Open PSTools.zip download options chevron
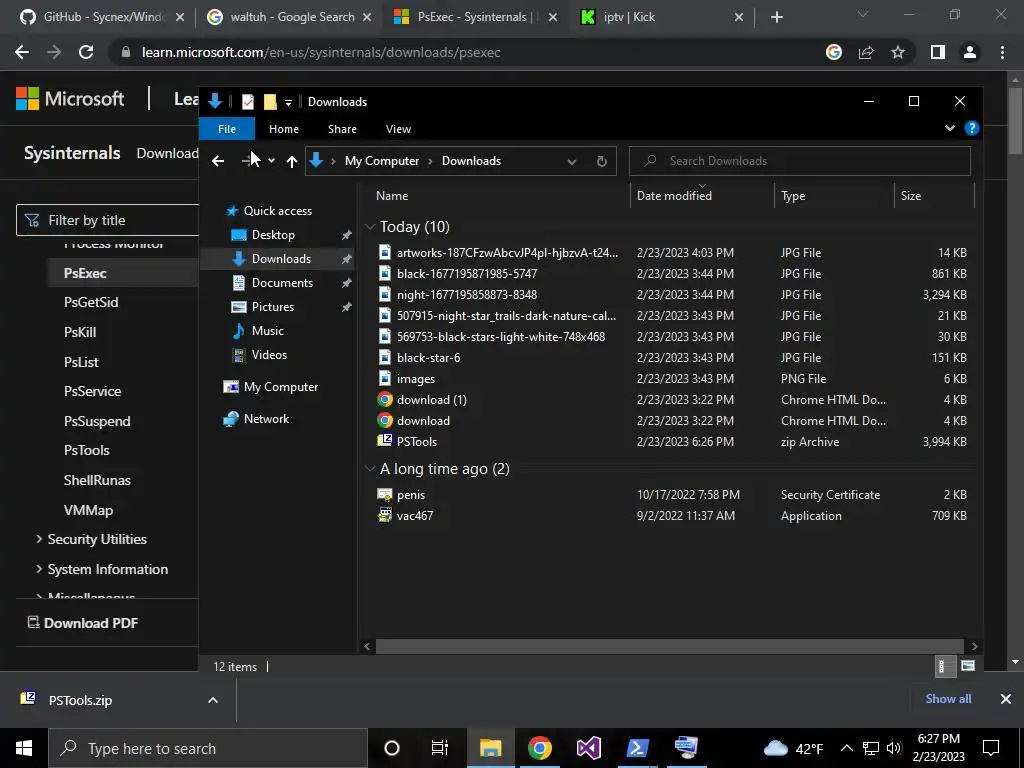This screenshot has width=1024, height=768. click(x=213, y=700)
